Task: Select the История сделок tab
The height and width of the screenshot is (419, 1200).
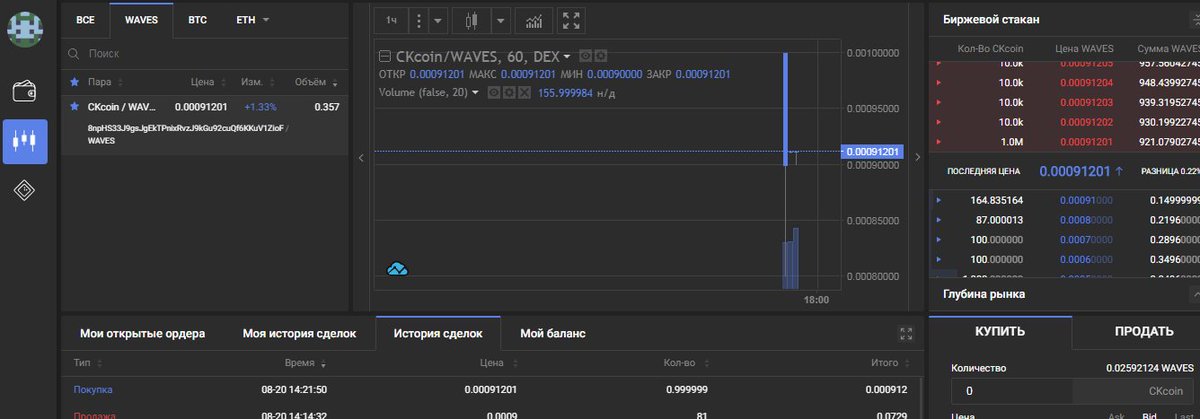Action: 438,333
